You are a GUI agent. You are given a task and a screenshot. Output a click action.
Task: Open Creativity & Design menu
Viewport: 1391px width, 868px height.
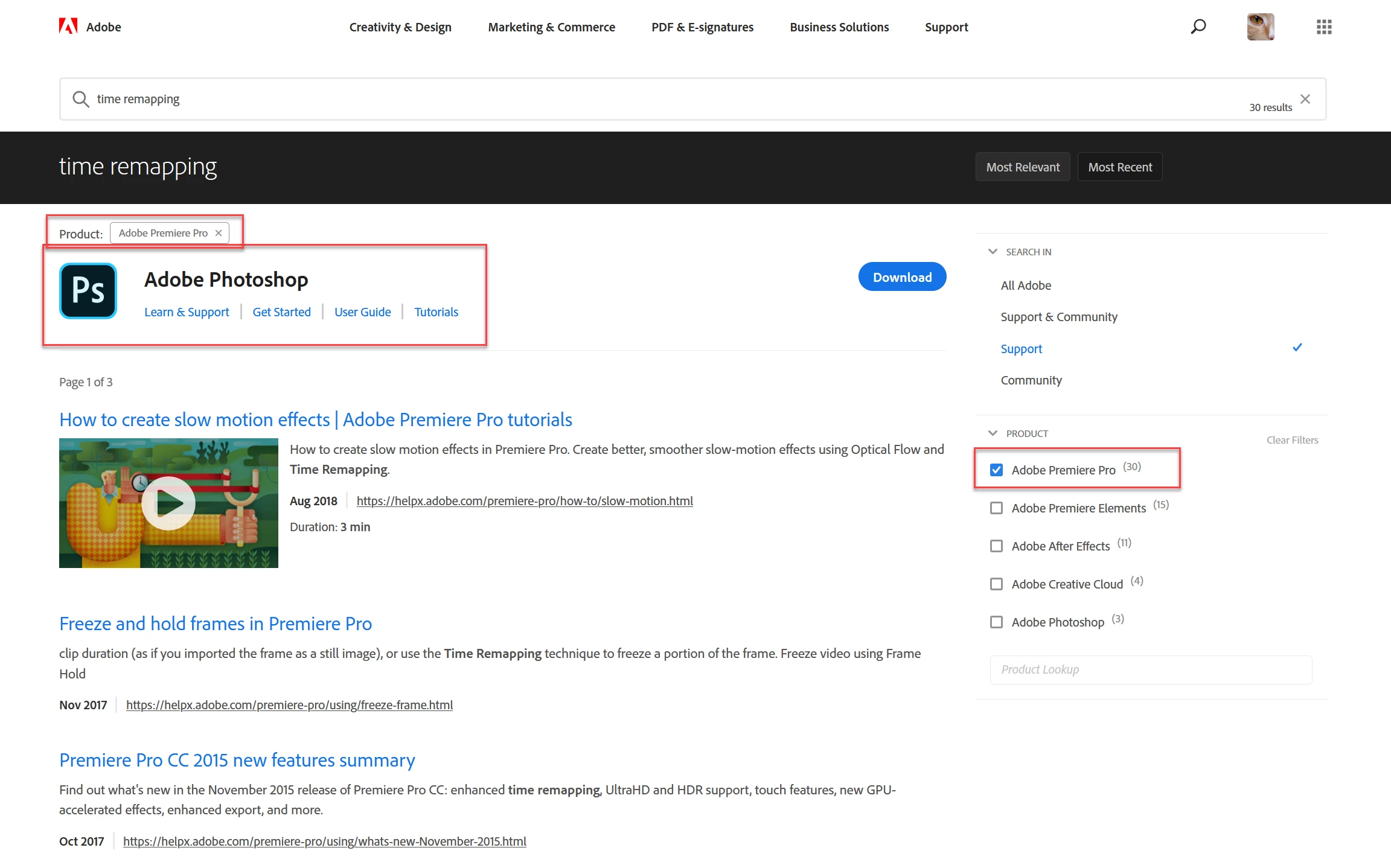coord(400,27)
